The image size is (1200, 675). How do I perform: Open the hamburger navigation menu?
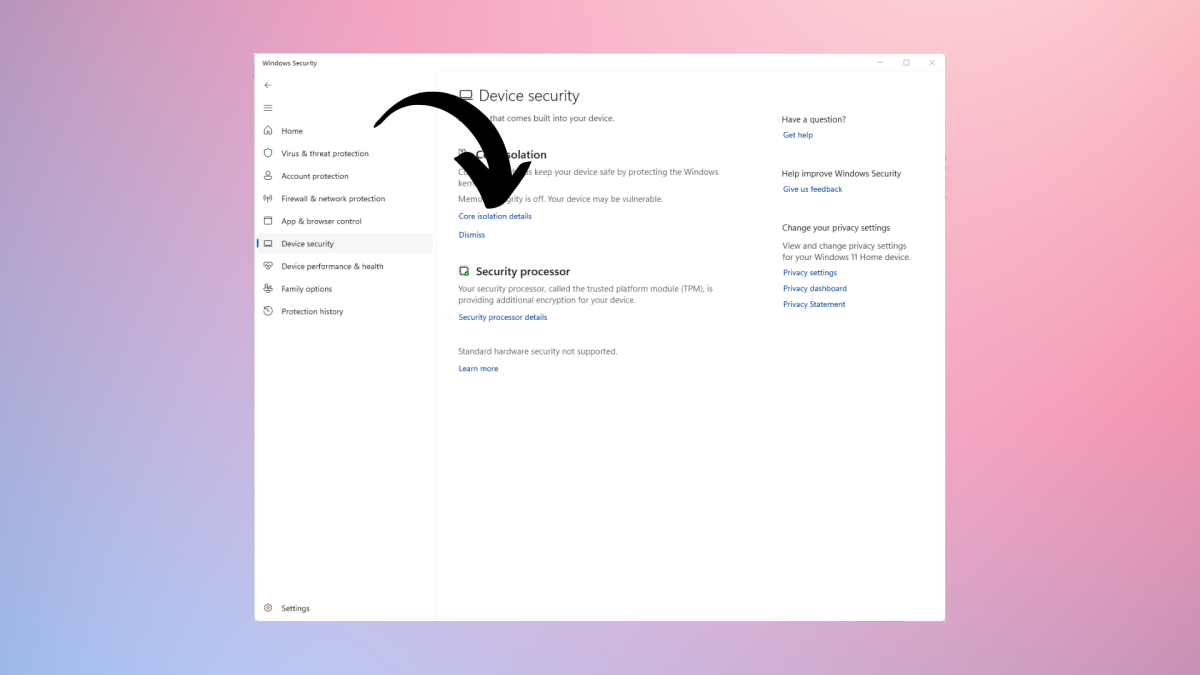pyautogui.click(x=267, y=108)
